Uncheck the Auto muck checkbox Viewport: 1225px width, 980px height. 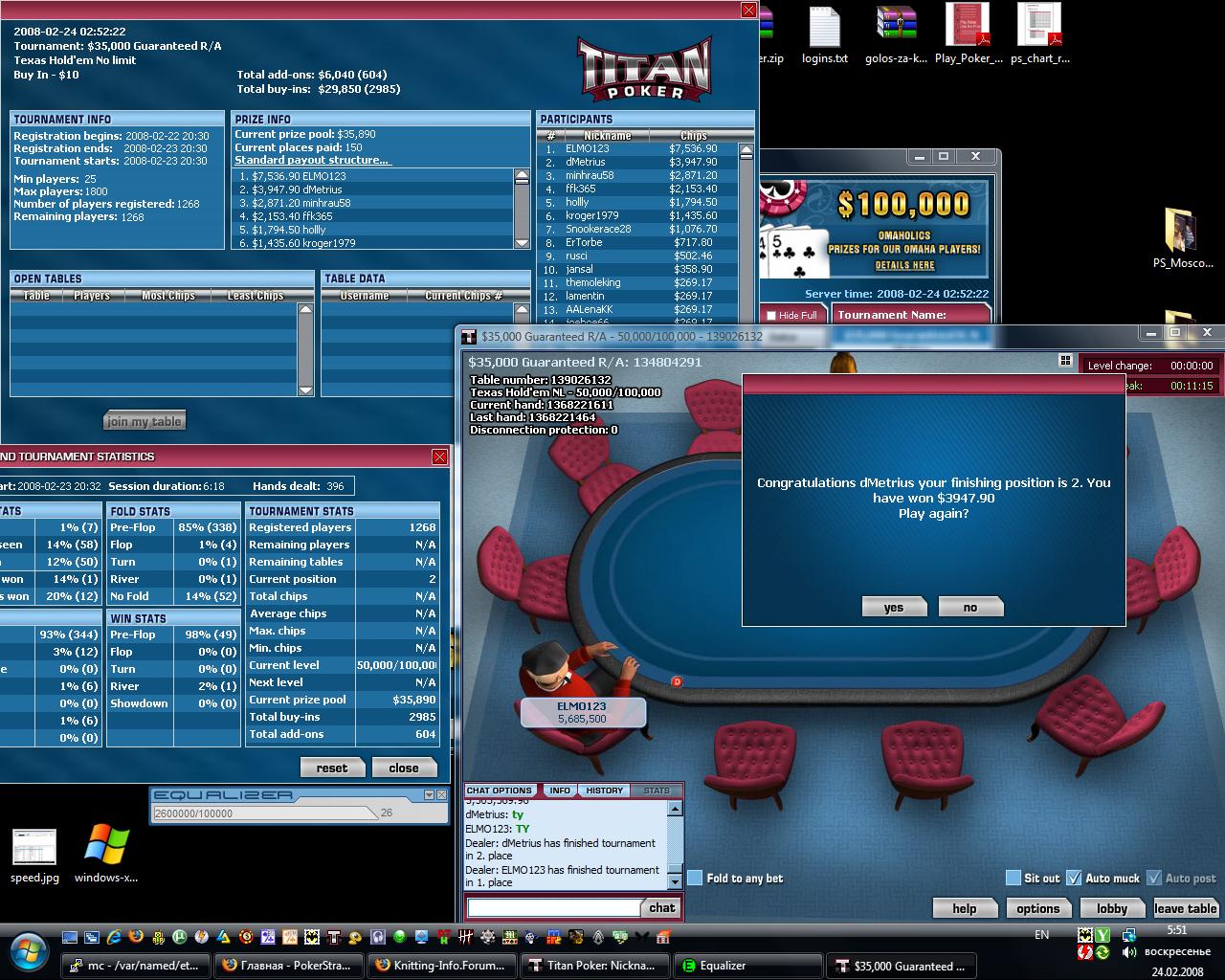pyautogui.click(x=1074, y=878)
